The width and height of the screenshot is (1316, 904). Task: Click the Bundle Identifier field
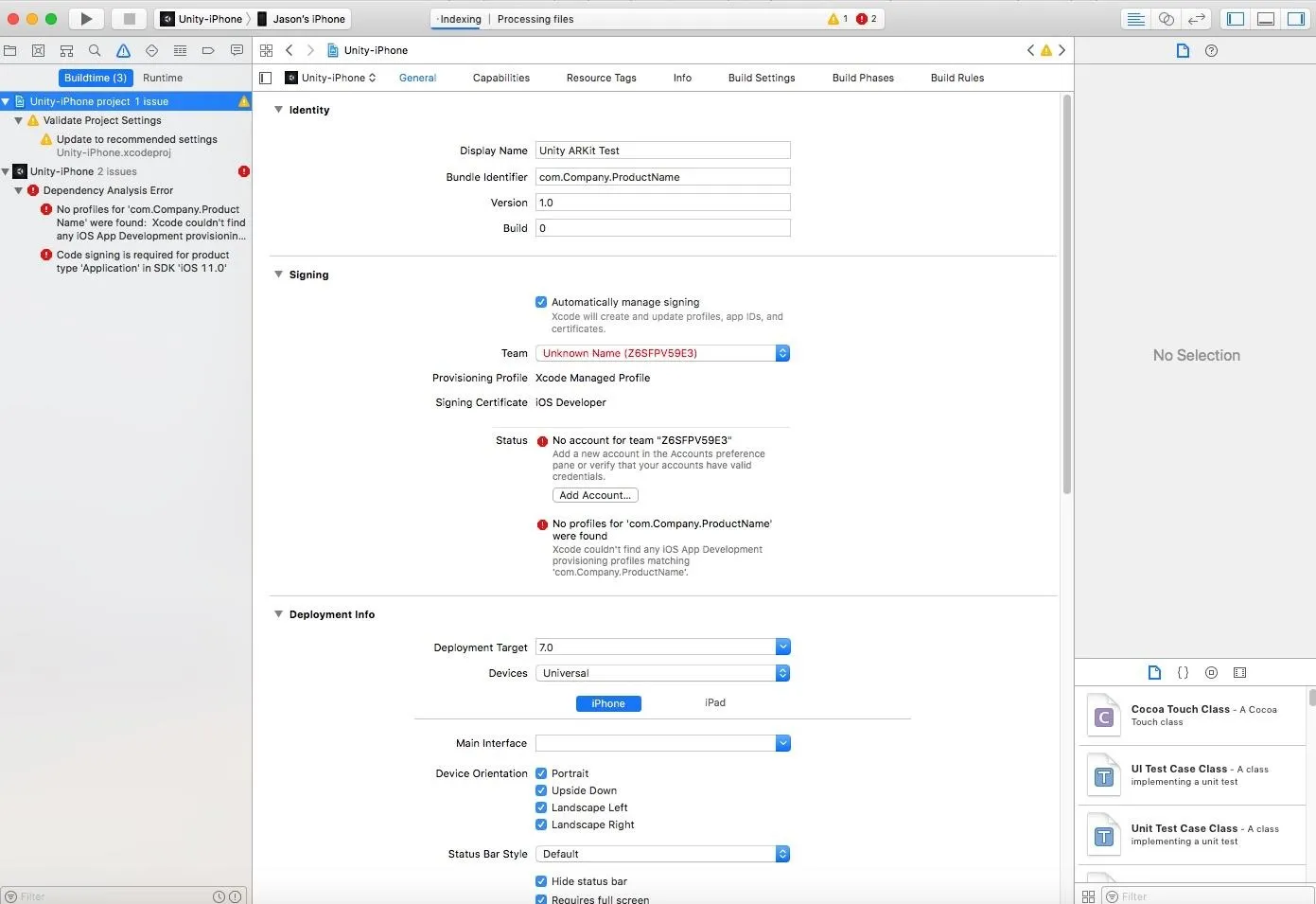pos(662,177)
